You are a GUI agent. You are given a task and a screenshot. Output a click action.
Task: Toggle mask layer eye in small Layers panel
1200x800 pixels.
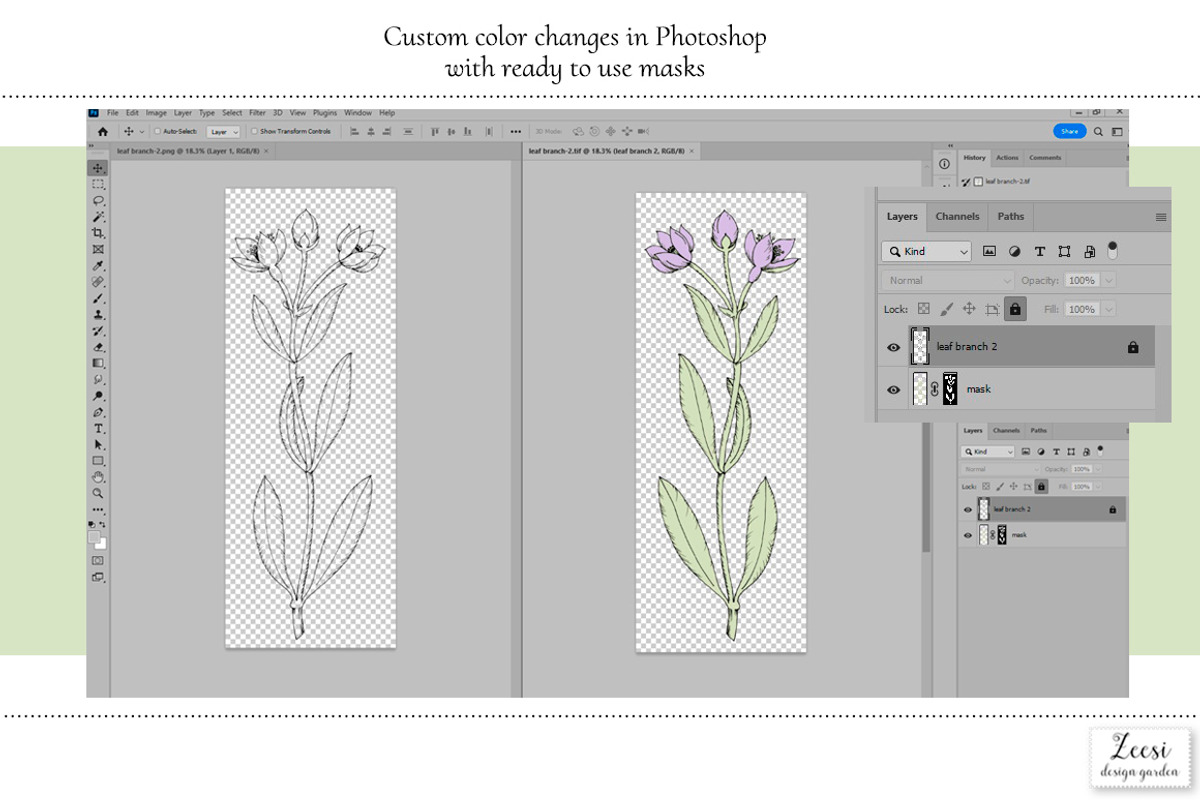click(x=967, y=535)
